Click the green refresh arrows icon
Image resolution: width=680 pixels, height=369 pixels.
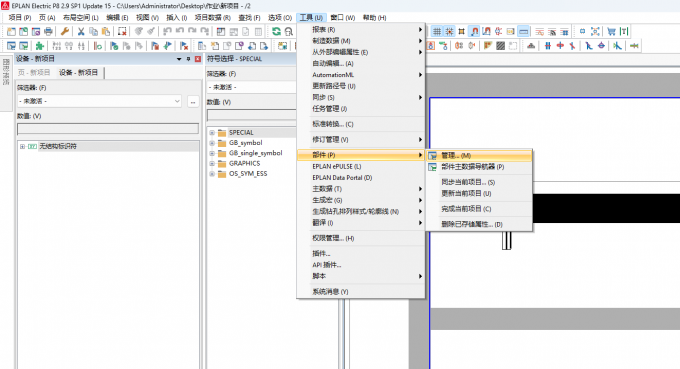(276, 31)
